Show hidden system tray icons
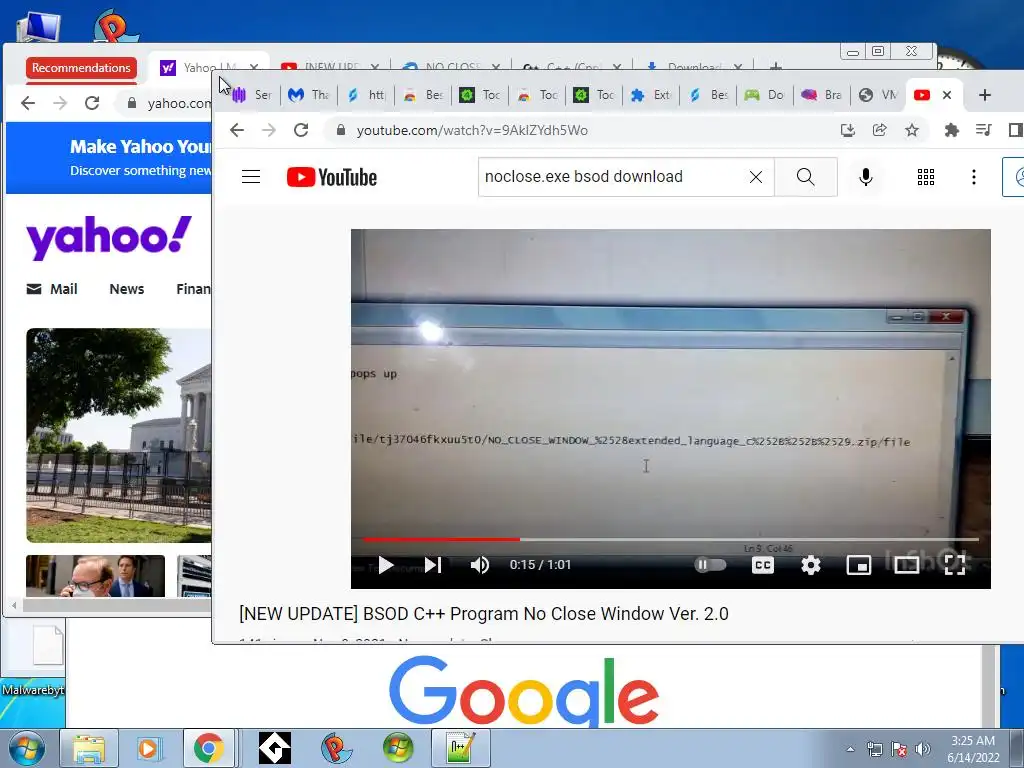1024x768 pixels. [850, 750]
